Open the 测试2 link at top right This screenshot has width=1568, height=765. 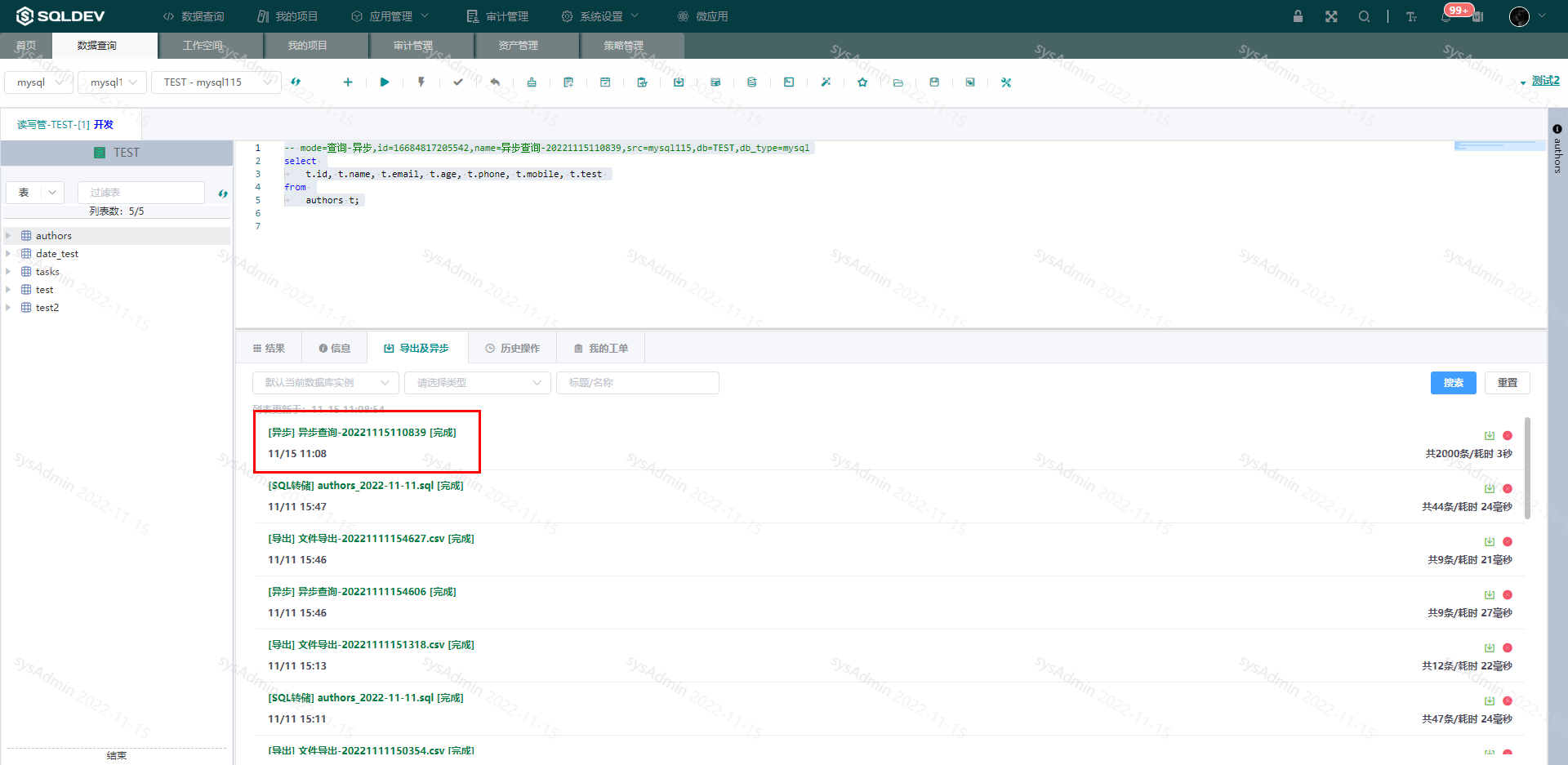(1545, 81)
